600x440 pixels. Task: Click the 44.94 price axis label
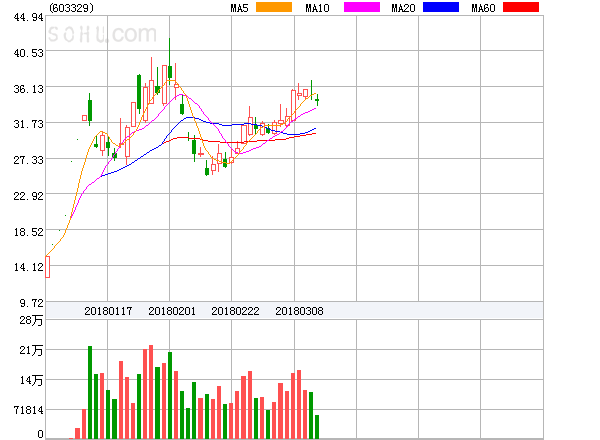click(28, 17)
